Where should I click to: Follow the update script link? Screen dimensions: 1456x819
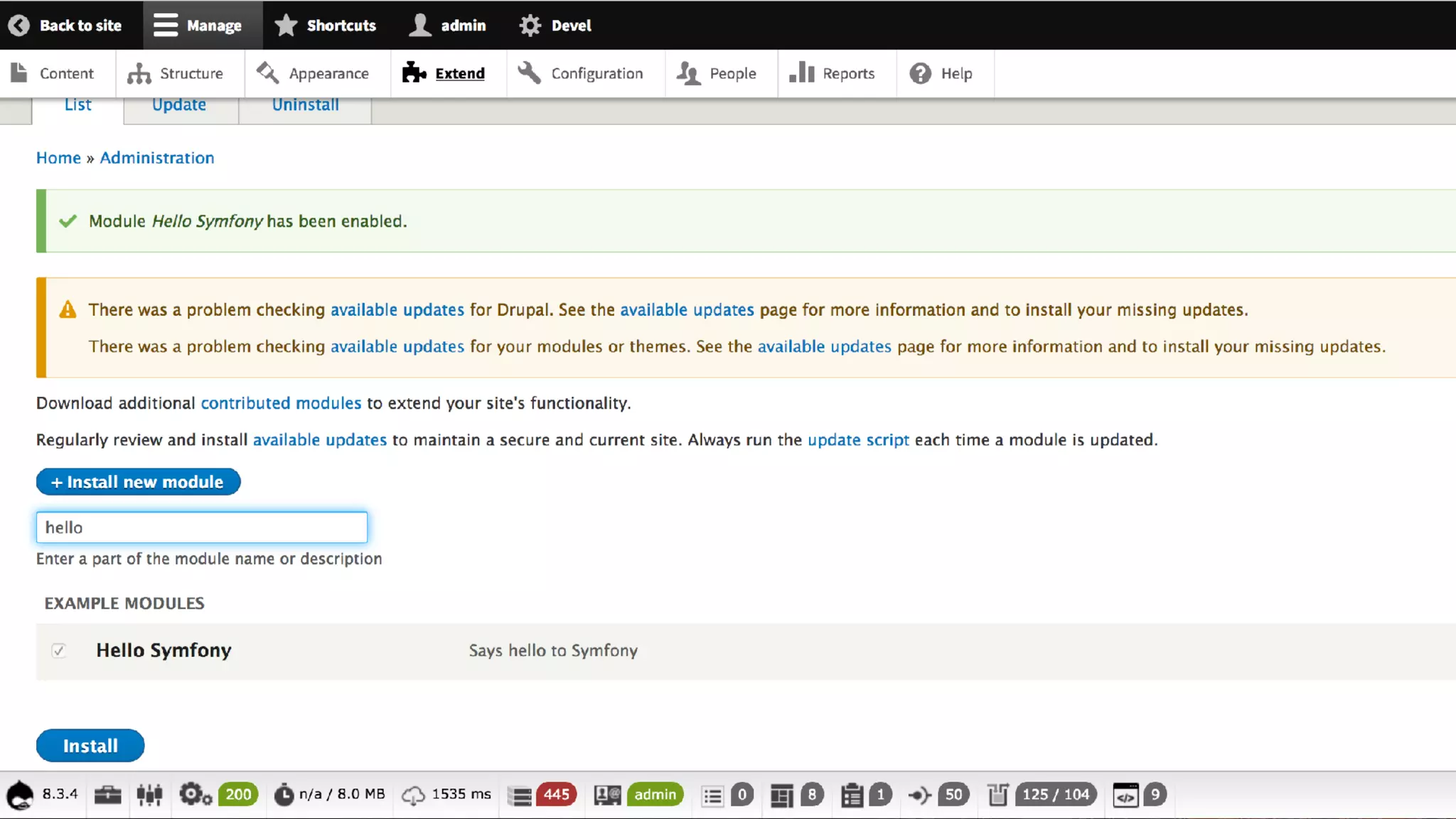858,440
